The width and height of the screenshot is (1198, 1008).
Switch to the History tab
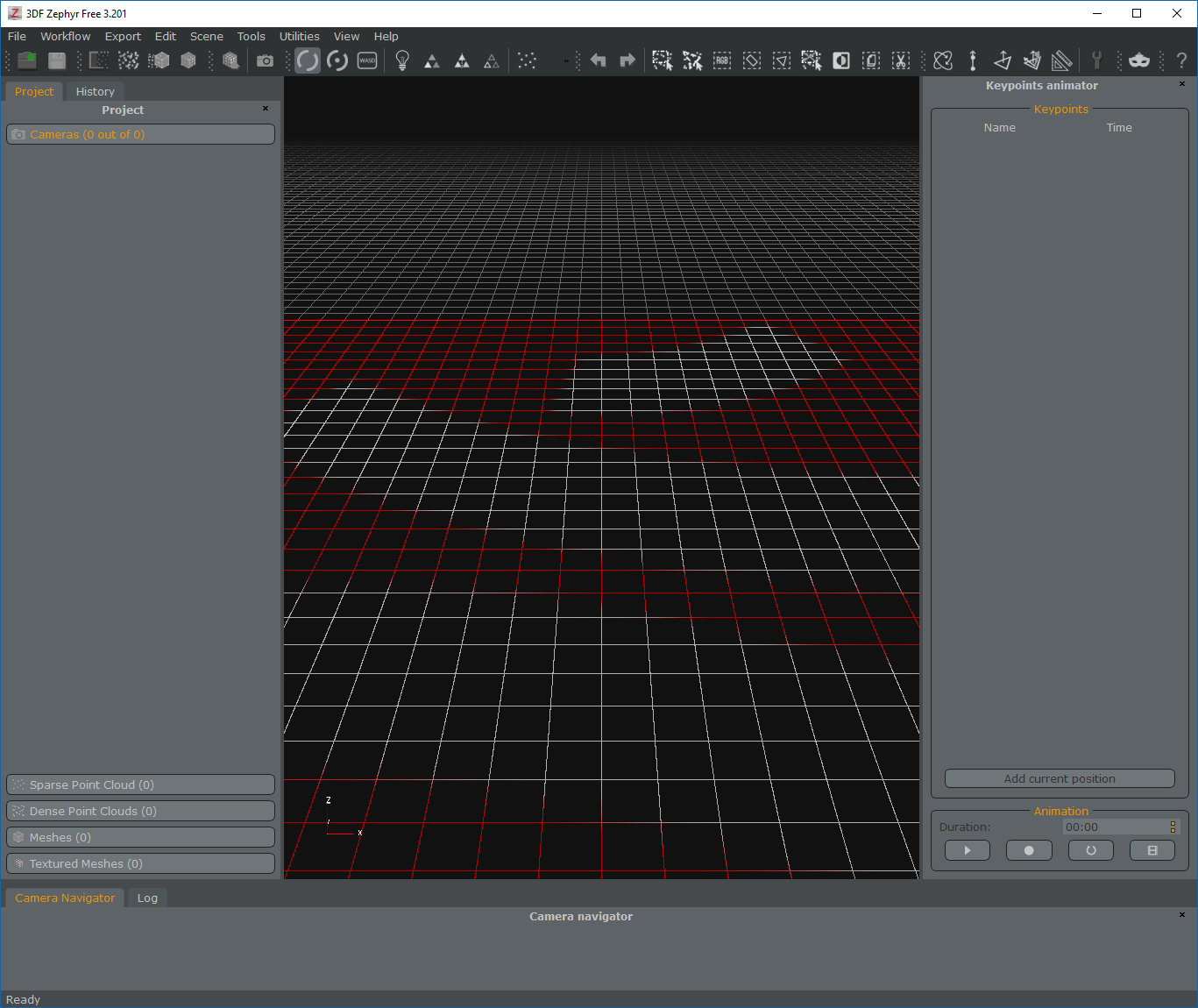[95, 91]
